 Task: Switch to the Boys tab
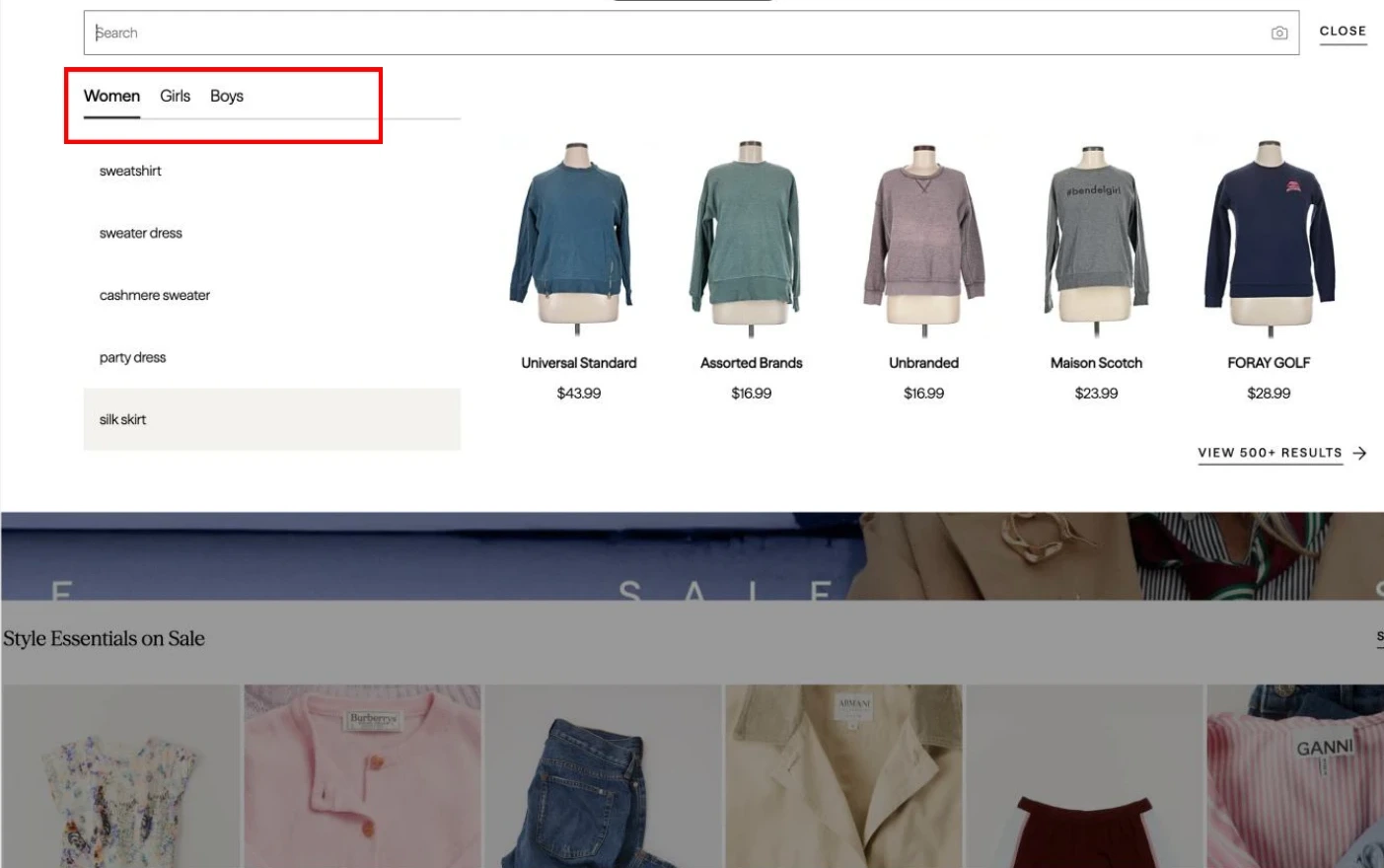[x=227, y=96]
